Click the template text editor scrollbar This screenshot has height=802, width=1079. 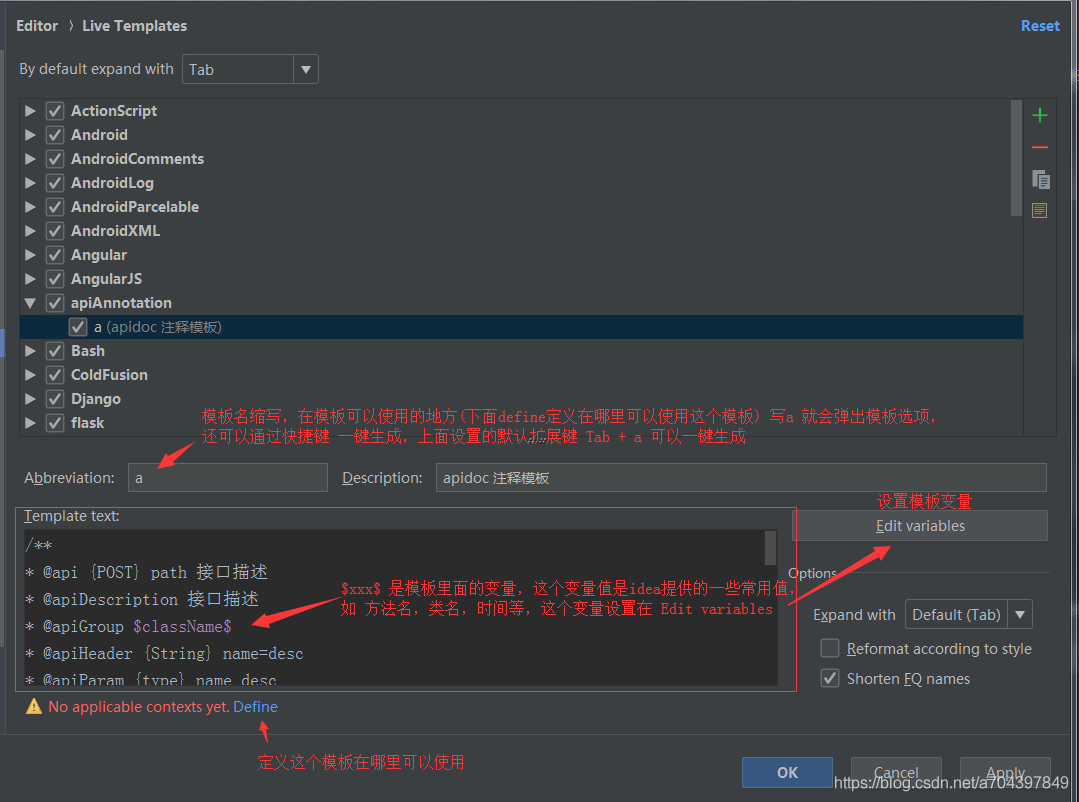(x=770, y=548)
